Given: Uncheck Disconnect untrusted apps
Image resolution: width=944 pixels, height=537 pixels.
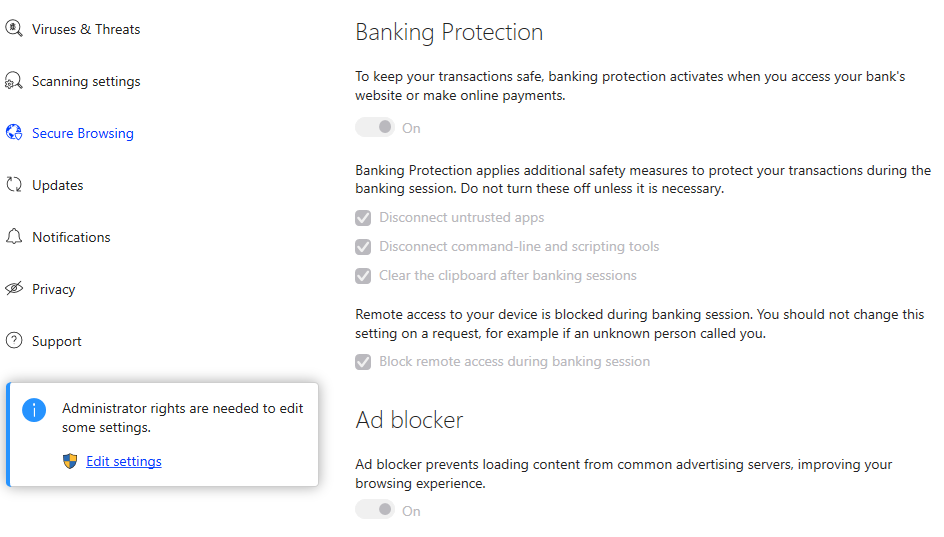Looking at the screenshot, I should [x=363, y=218].
